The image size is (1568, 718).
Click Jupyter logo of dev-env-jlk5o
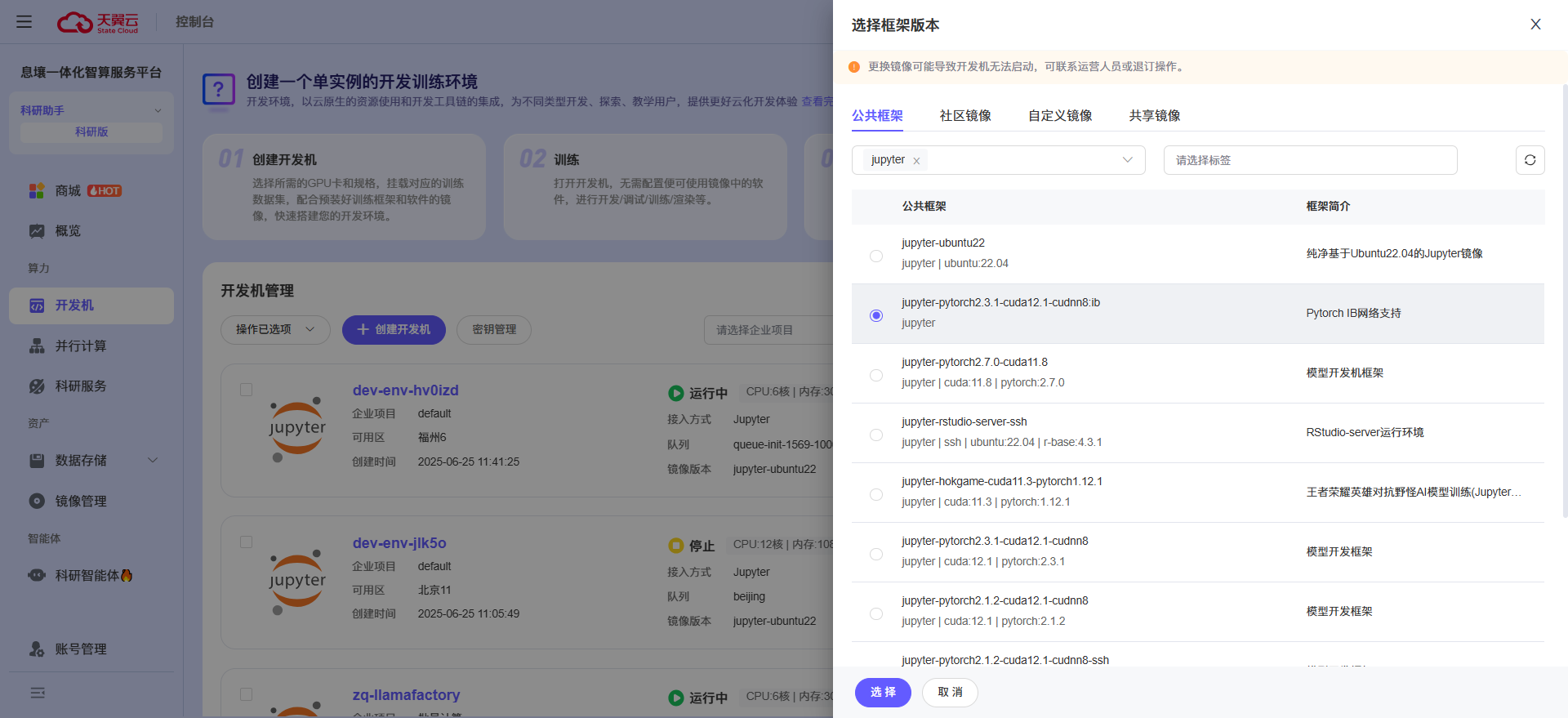click(297, 582)
